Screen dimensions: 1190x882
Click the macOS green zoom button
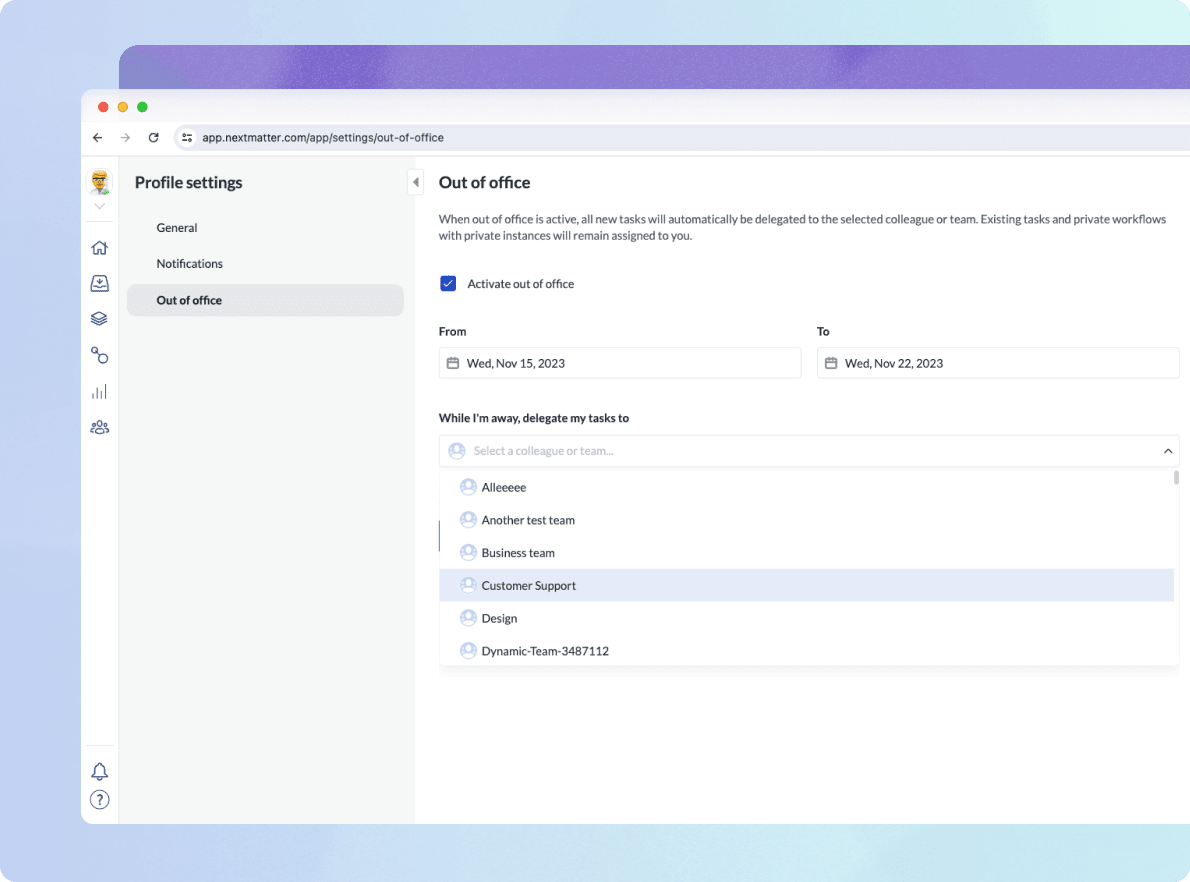(x=142, y=107)
